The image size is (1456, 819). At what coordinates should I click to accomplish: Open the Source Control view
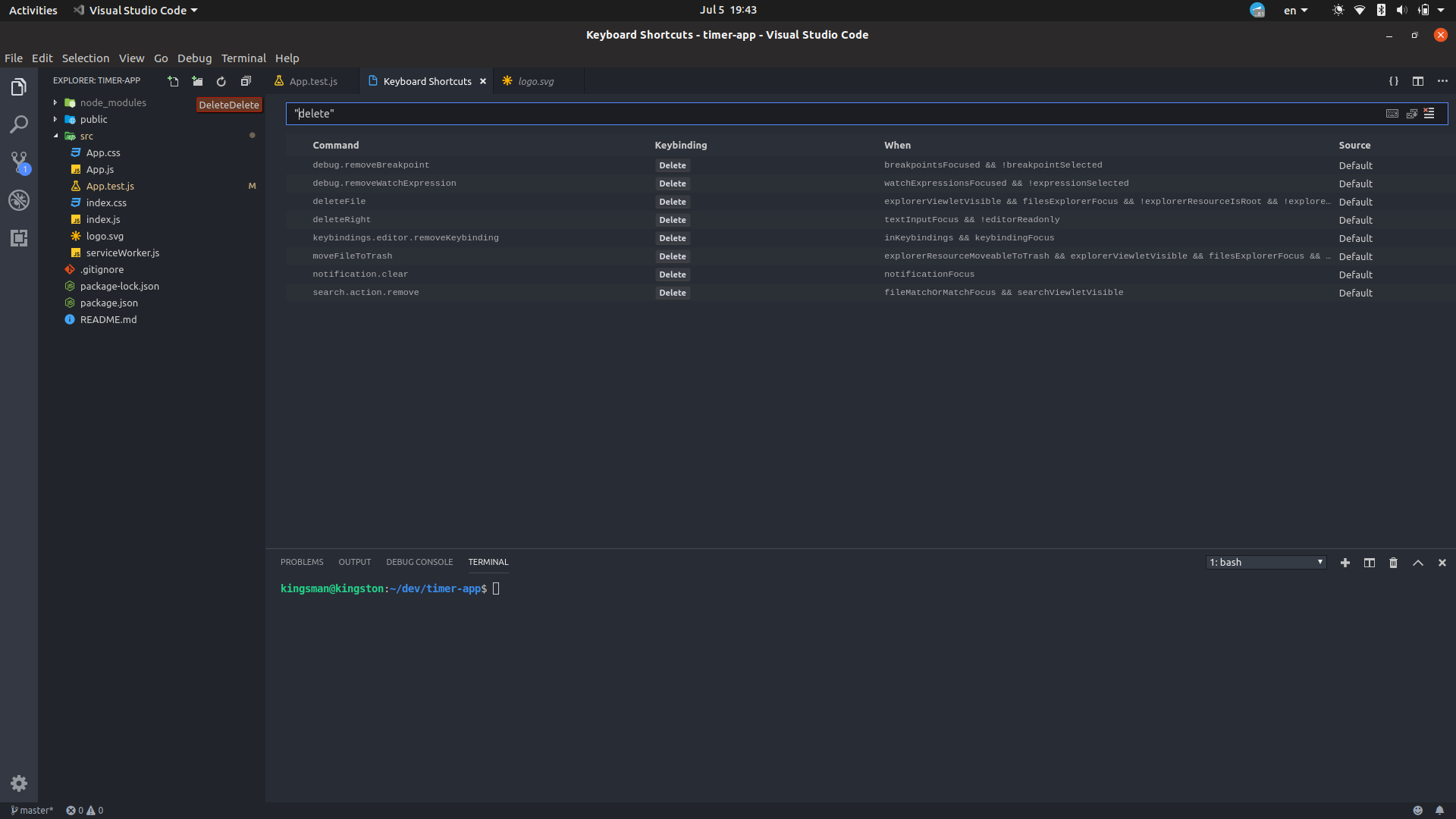(19, 162)
